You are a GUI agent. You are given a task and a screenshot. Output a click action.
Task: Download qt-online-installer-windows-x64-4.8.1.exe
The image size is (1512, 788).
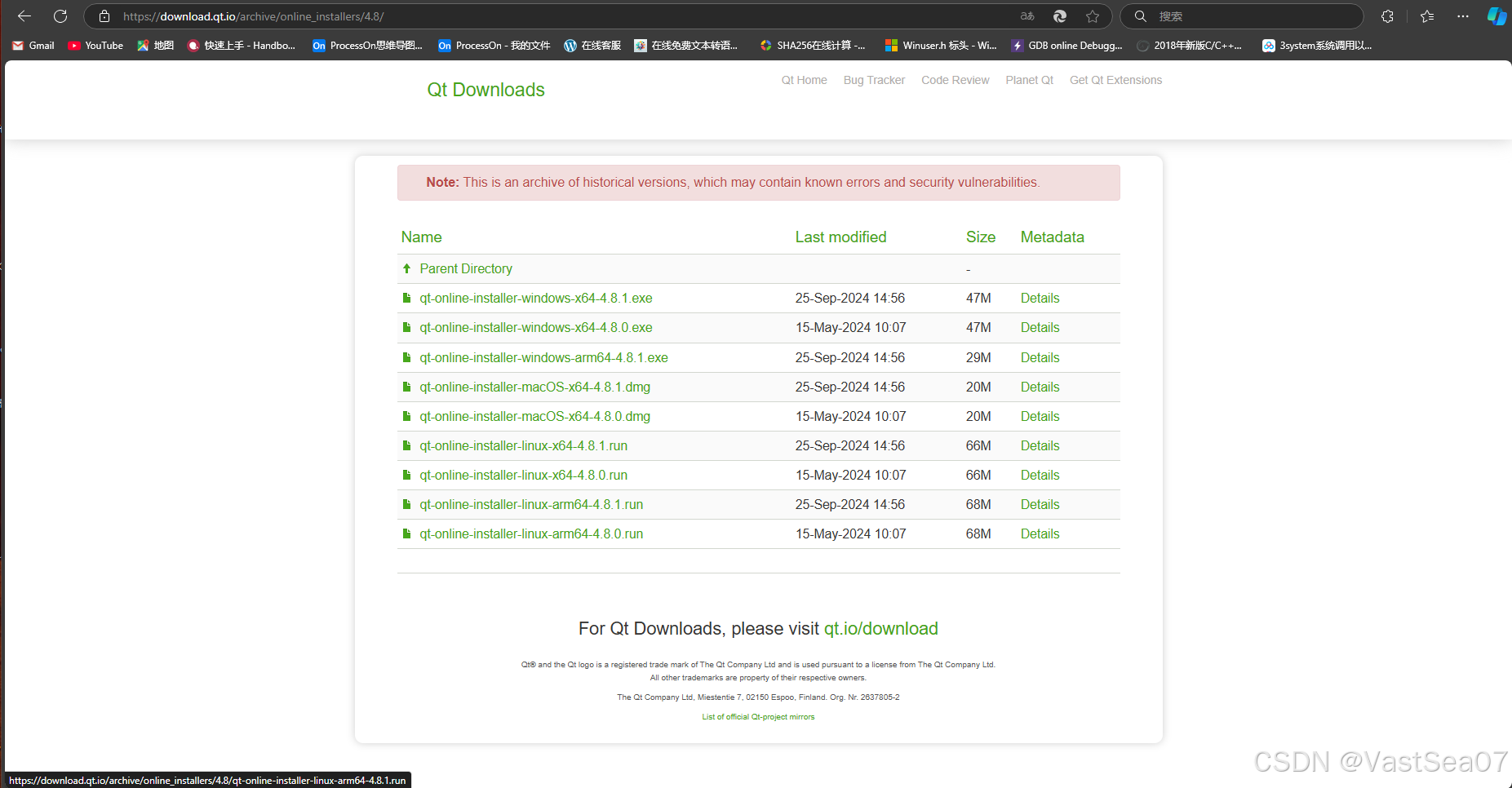point(536,298)
